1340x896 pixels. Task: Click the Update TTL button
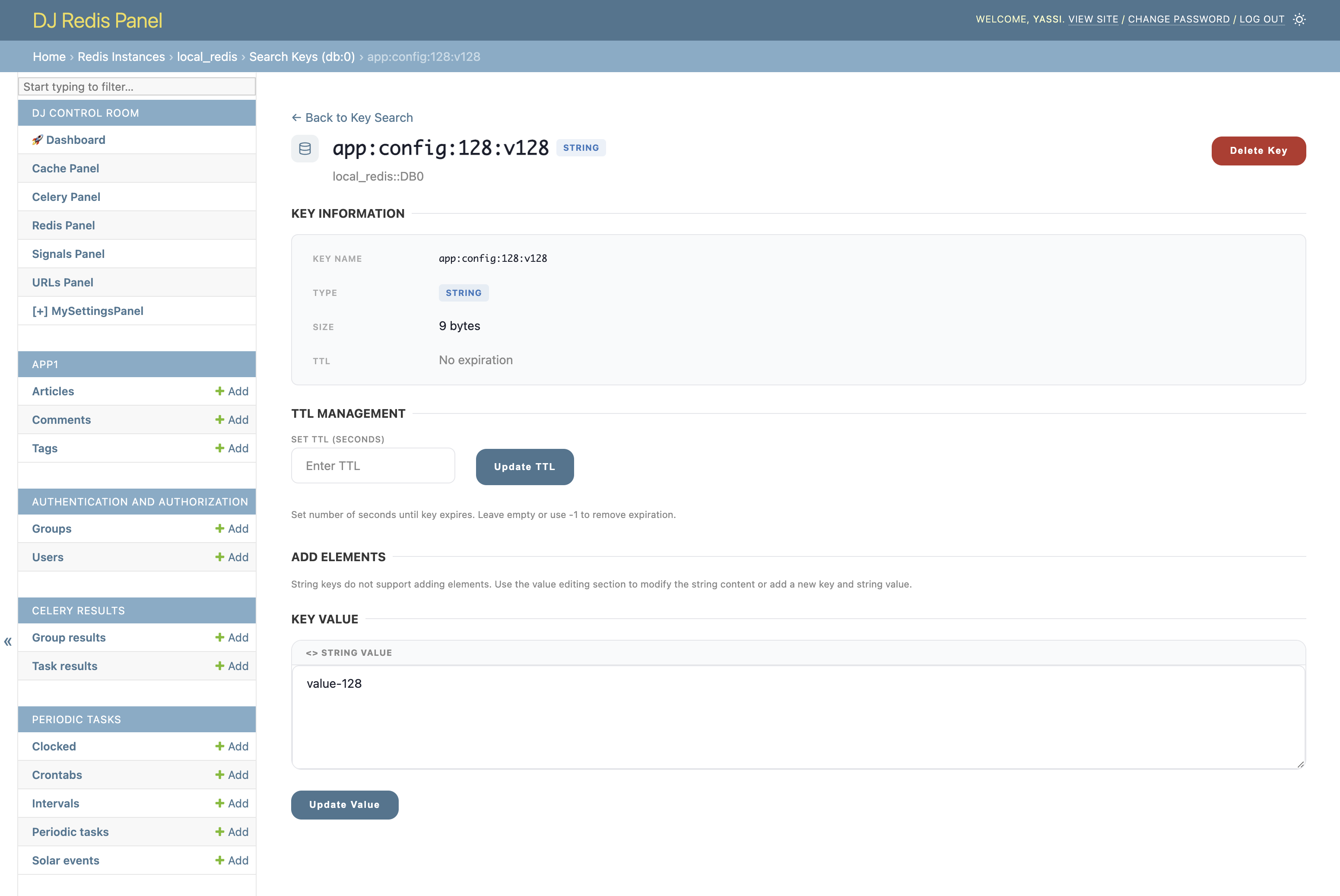click(x=524, y=467)
